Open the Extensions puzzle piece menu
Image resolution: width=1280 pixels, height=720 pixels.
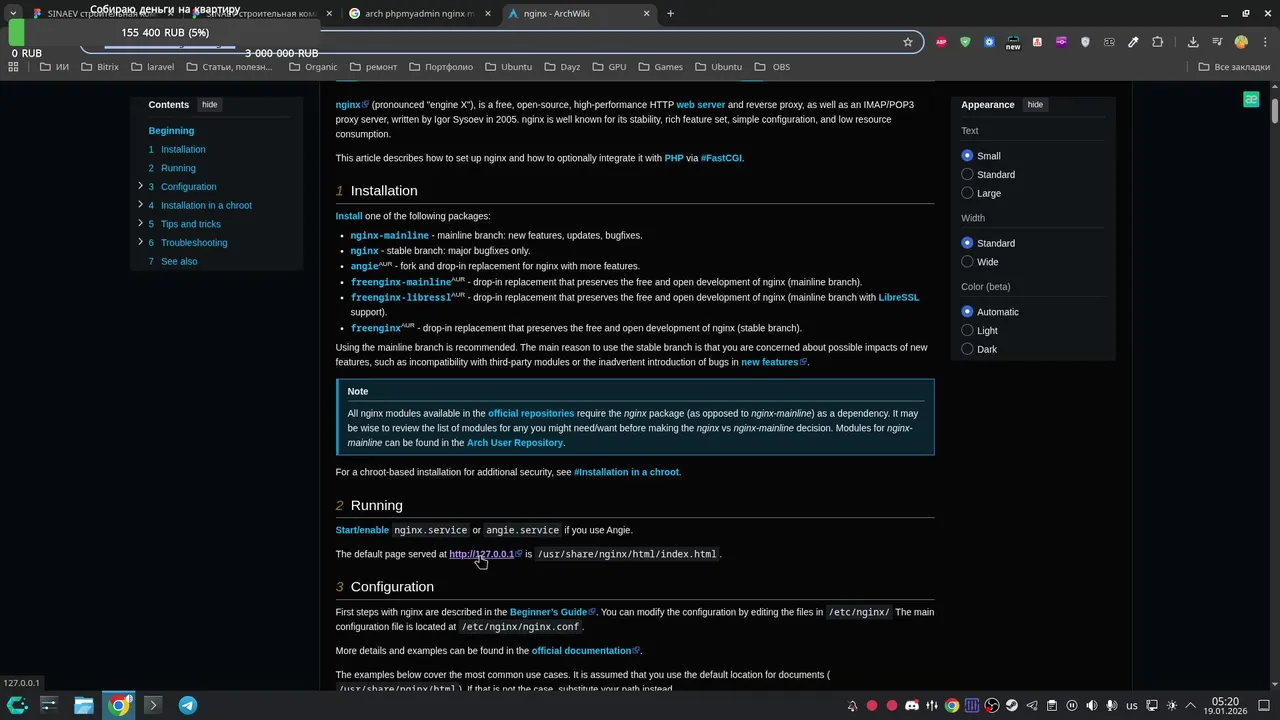tap(1157, 42)
